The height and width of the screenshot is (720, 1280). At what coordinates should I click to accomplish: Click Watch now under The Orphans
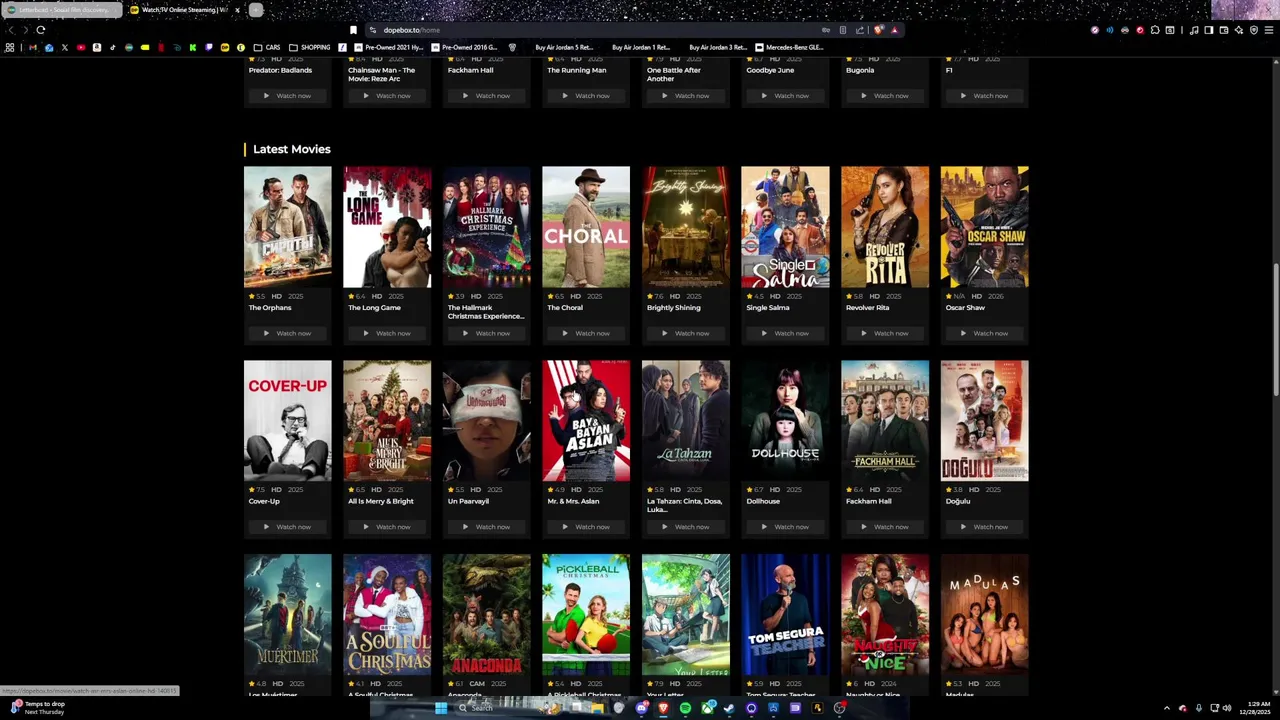click(287, 333)
